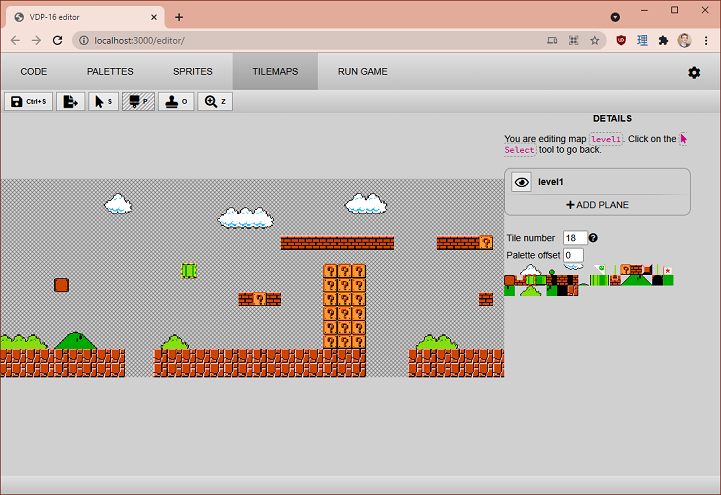Open the uBlock Origin extension icon
Viewport: 721px width, 495px height.
click(621, 40)
